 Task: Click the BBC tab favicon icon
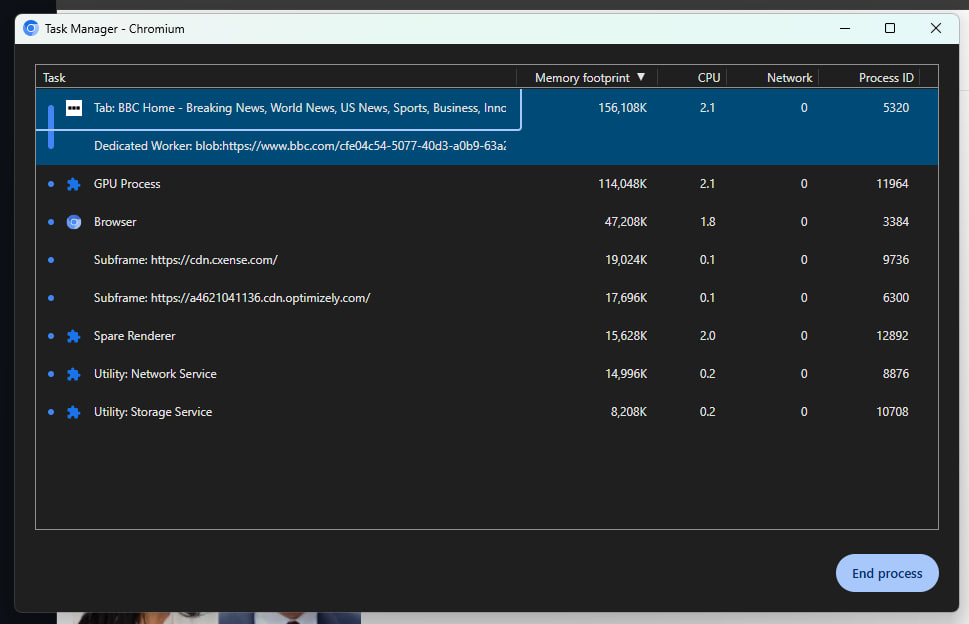coord(74,108)
